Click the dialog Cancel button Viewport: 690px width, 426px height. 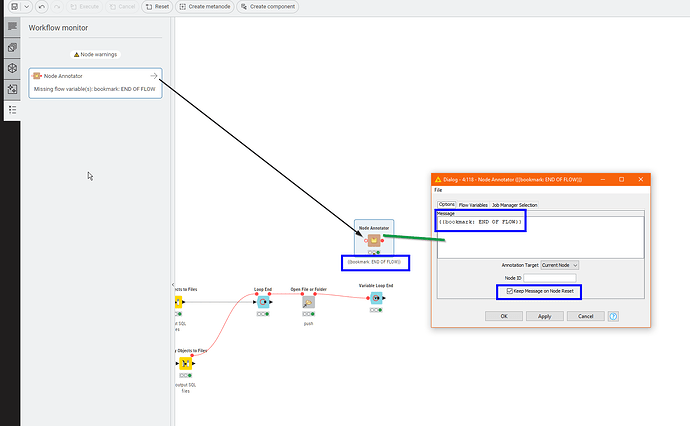585,316
